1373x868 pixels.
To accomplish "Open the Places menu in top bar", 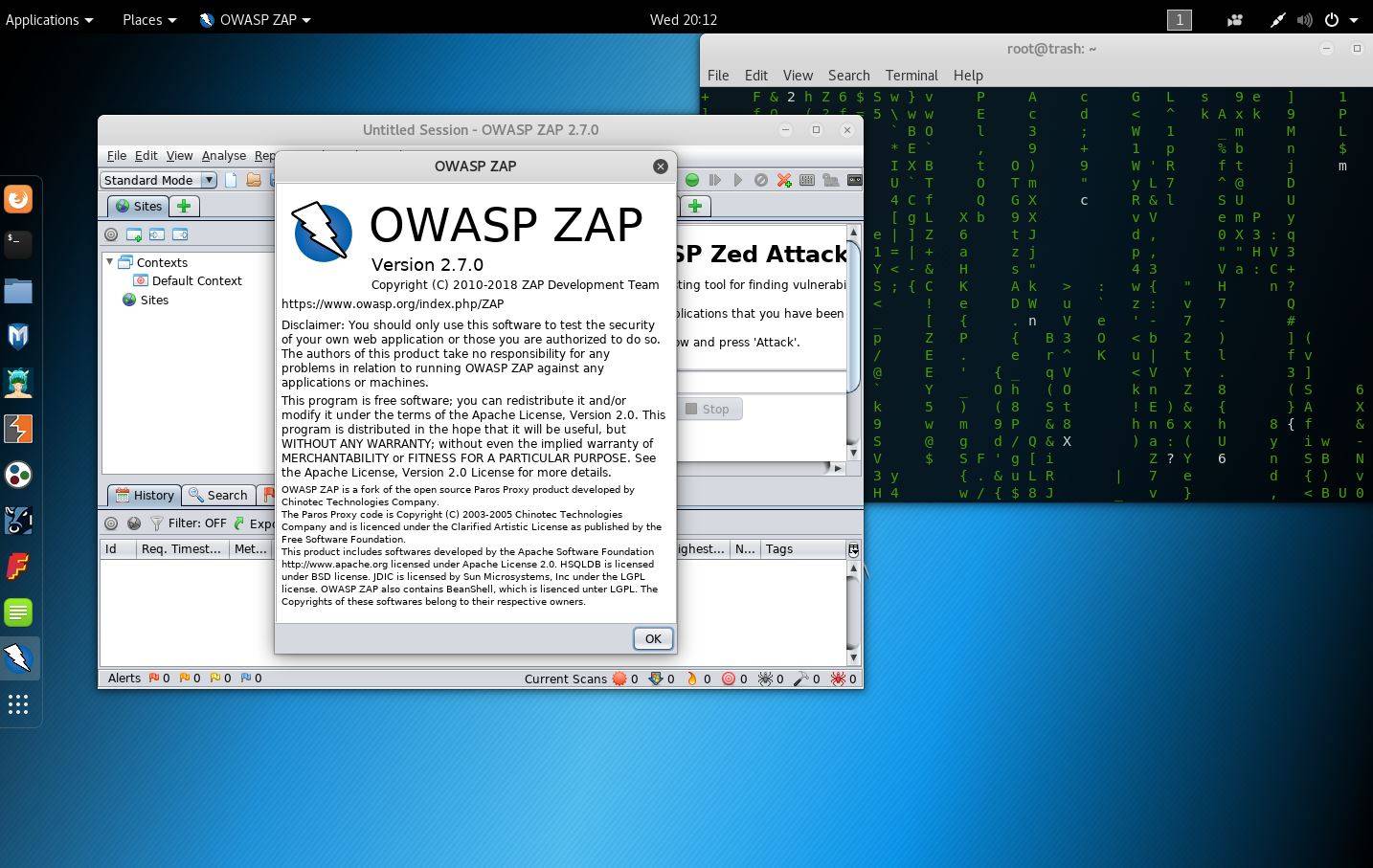I will coord(148,19).
